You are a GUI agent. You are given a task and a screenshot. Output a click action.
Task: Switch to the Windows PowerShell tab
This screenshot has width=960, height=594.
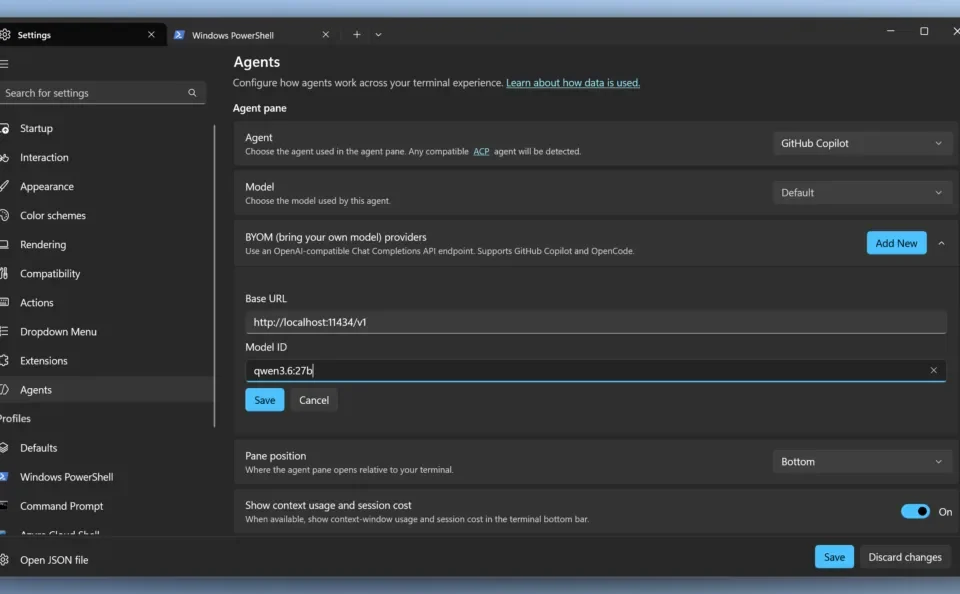[251, 35]
